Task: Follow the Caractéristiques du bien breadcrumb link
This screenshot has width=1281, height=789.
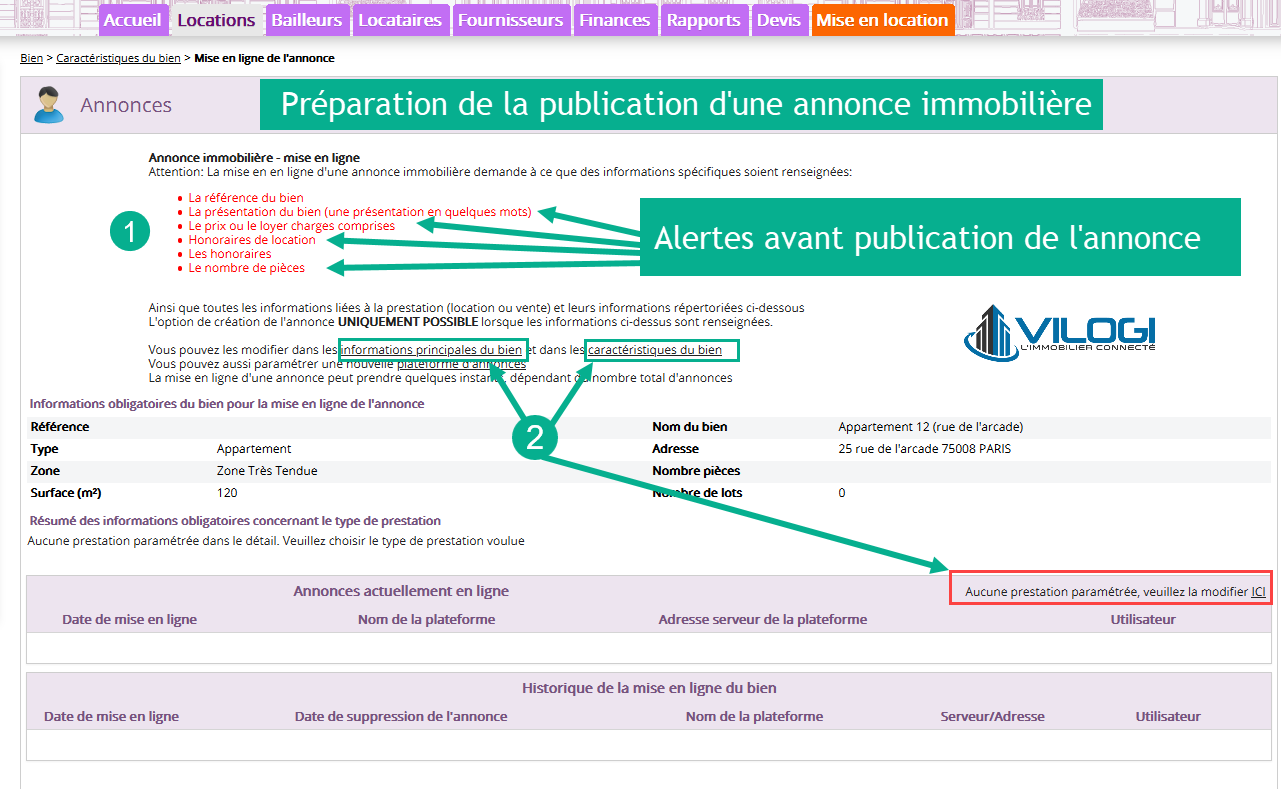Action: pos(118,58)
